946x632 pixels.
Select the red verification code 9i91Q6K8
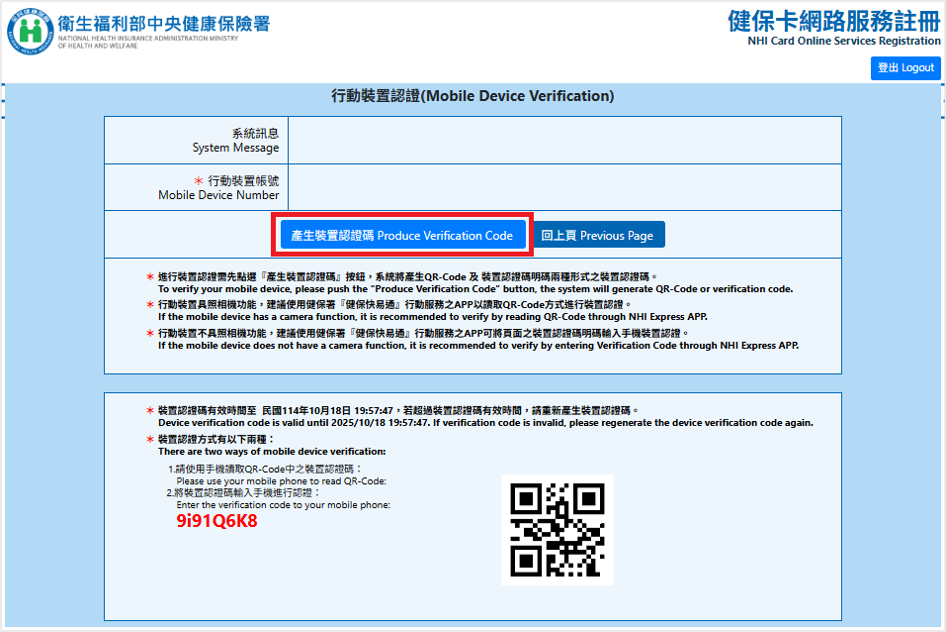coord(217,521)
